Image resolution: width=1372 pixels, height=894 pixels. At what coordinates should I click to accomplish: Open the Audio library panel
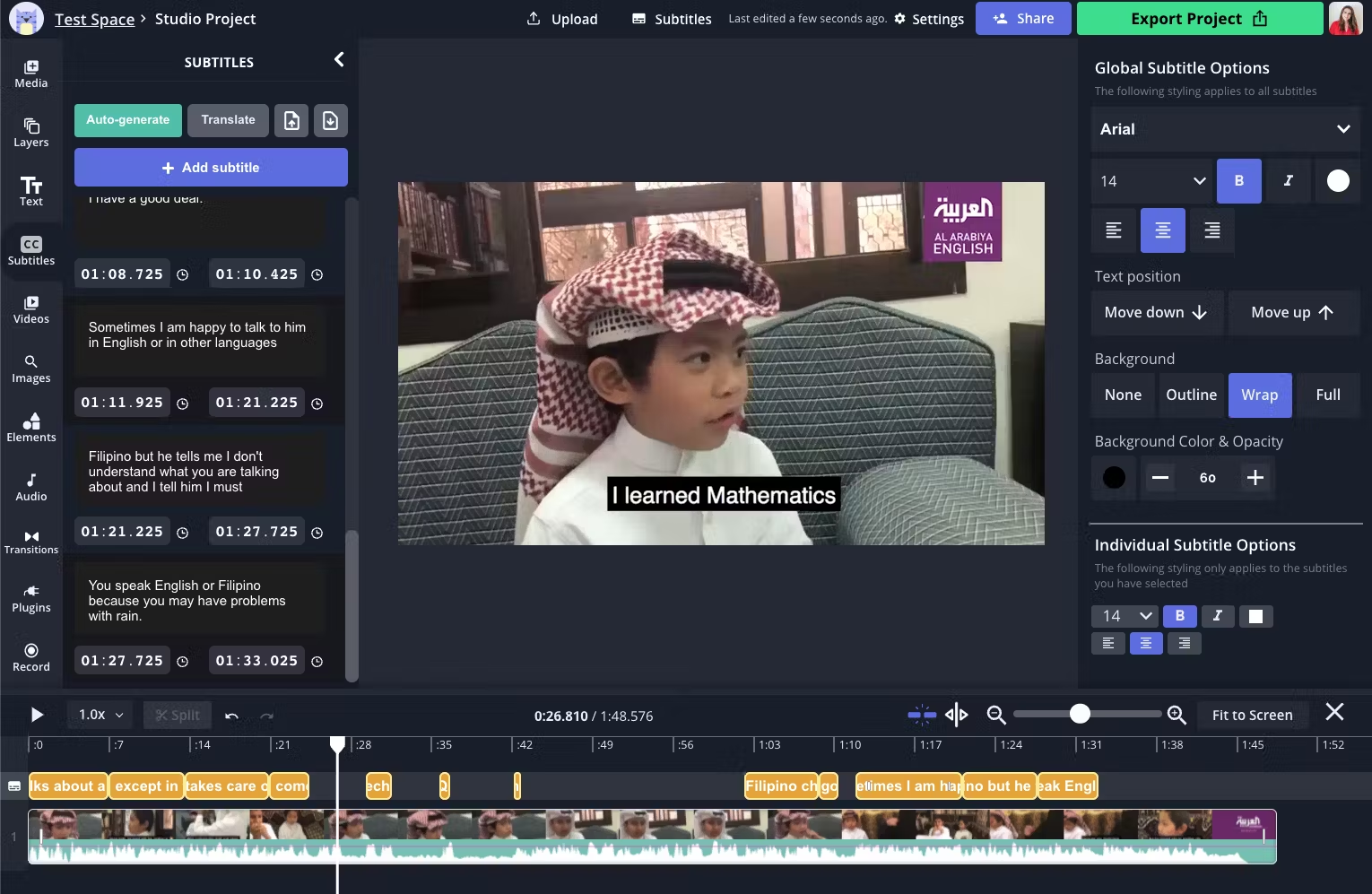(30, 487)
